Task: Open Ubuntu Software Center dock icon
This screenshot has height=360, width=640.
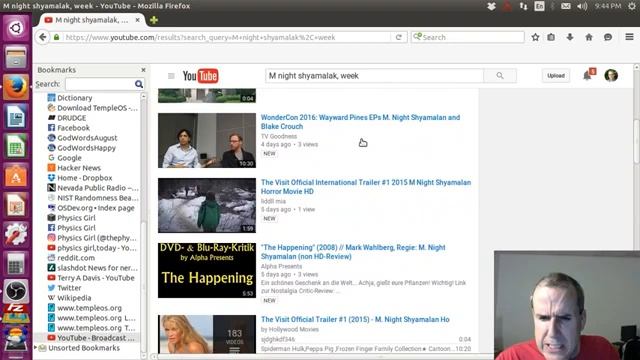Action: point(16,176)
